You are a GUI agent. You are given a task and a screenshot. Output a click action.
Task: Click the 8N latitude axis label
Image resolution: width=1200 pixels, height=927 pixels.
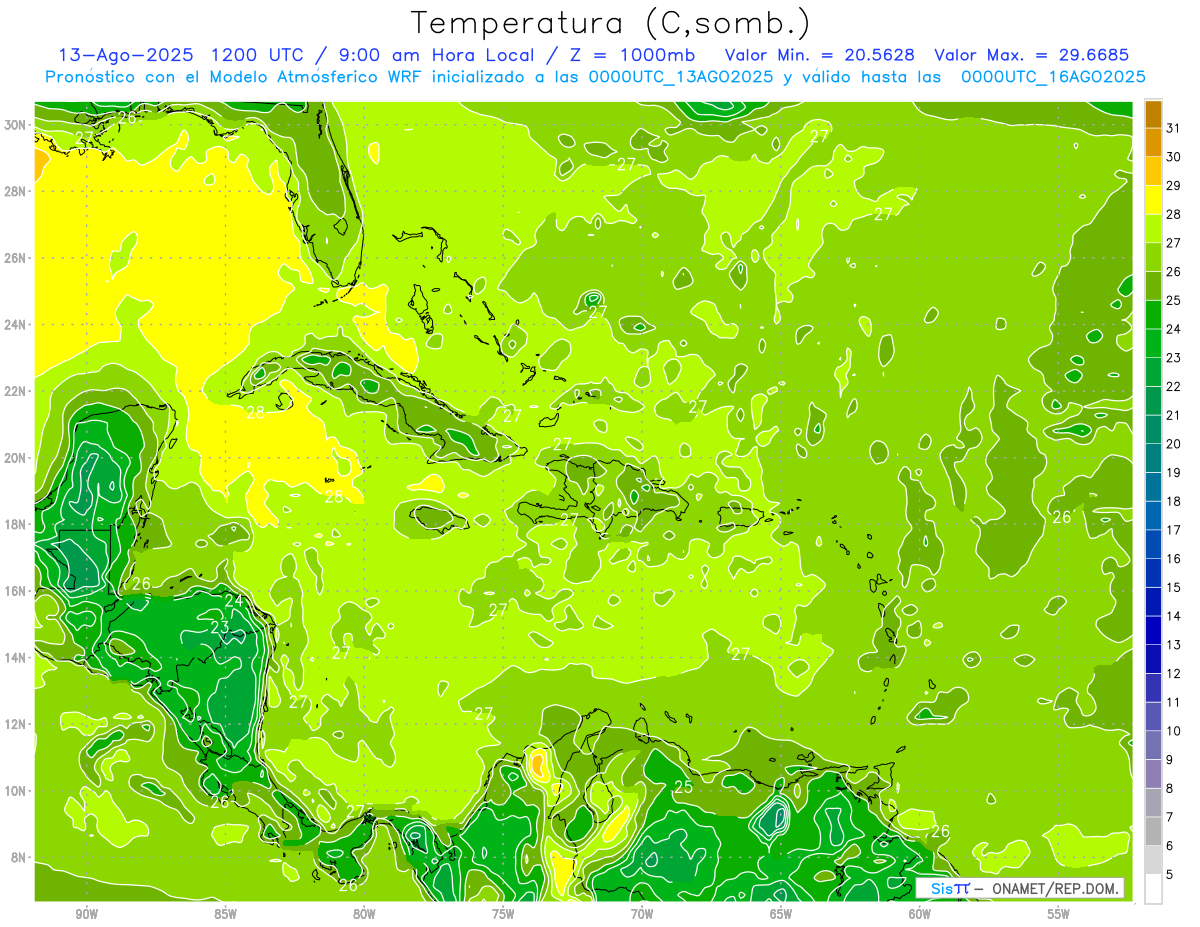pyautogui.click(x=18, y=857)
